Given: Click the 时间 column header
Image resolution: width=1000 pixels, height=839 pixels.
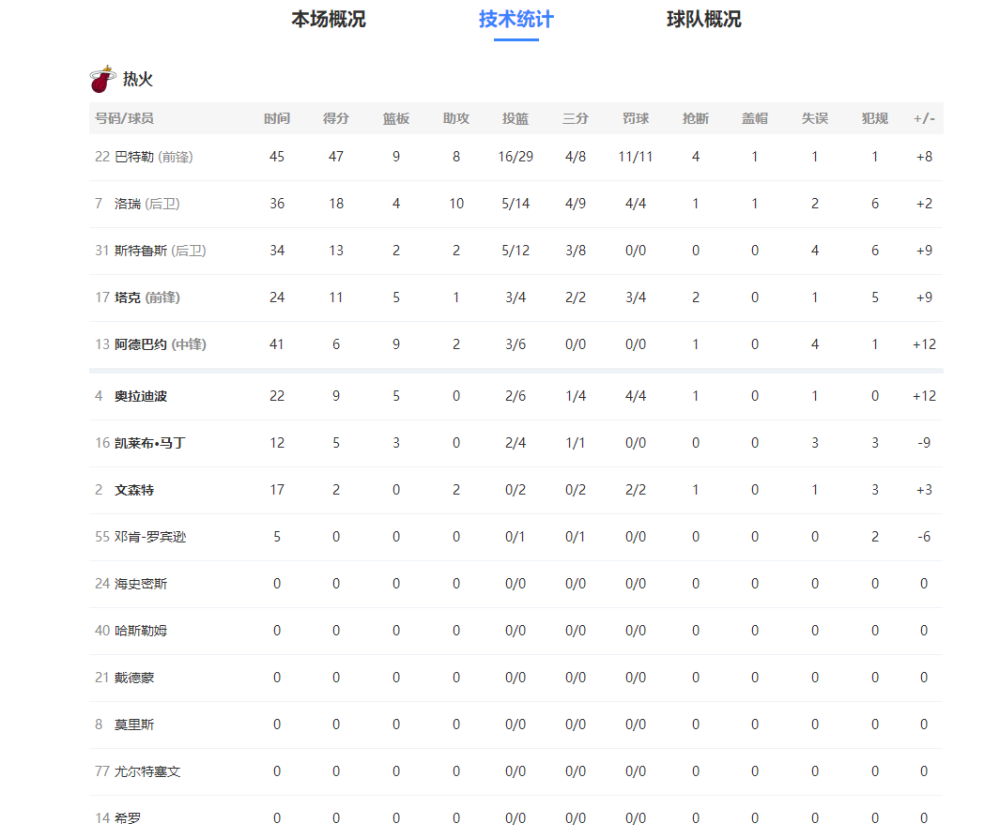Looking at the screenshot, I should click(277, 119).
